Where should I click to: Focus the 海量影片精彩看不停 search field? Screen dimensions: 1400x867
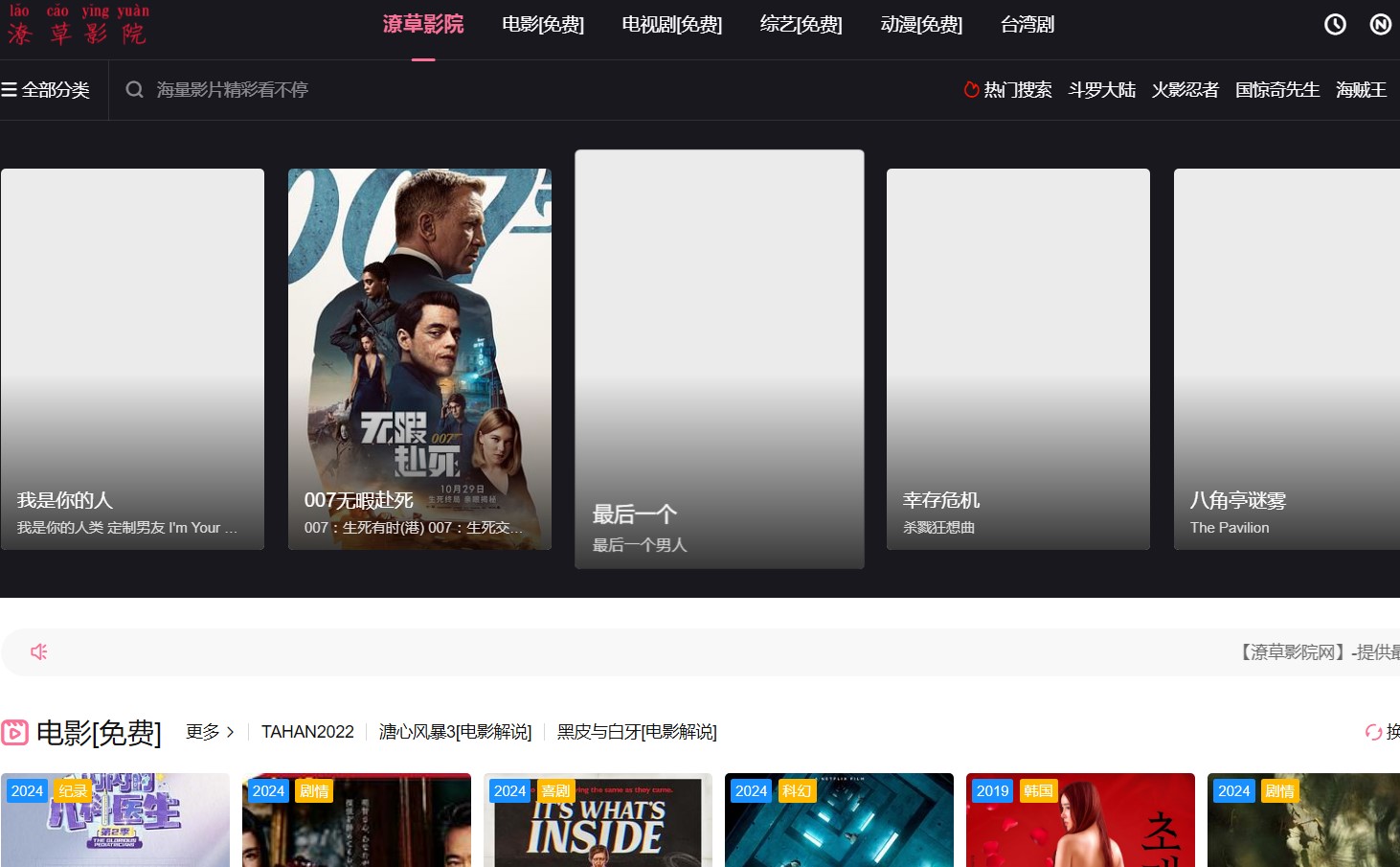pos(536,89)
